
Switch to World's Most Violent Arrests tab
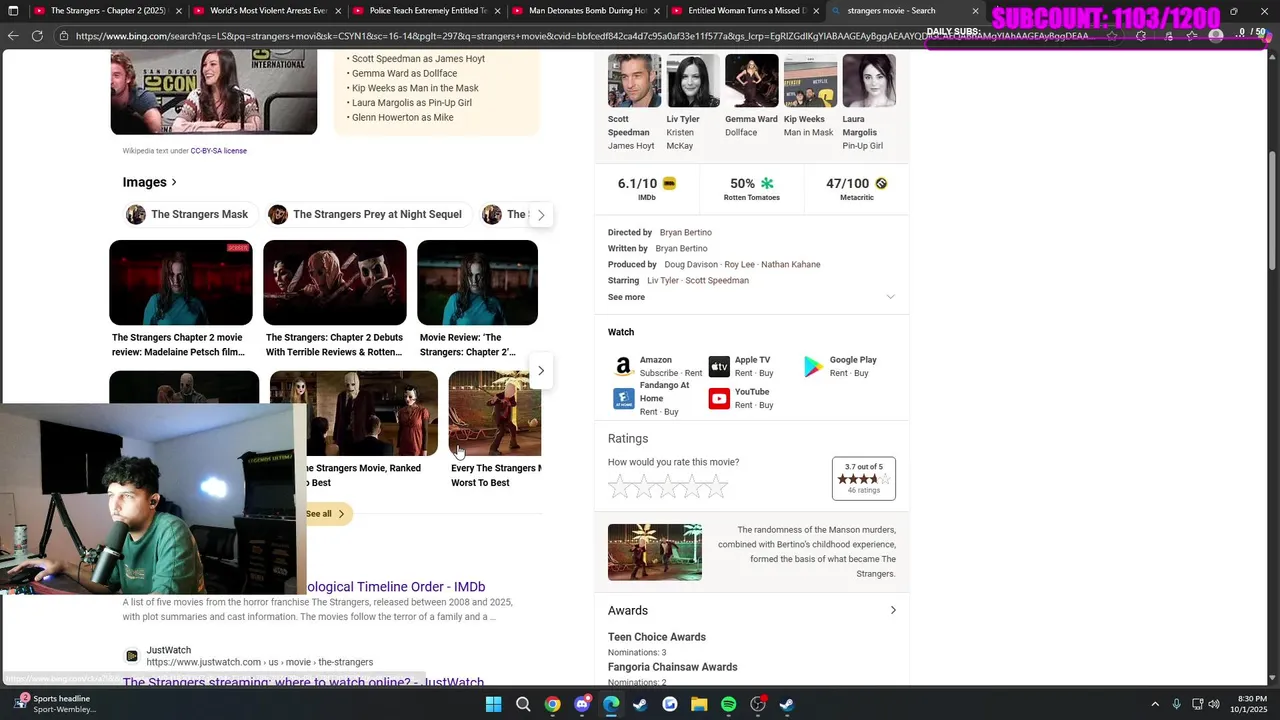(268, 11)
